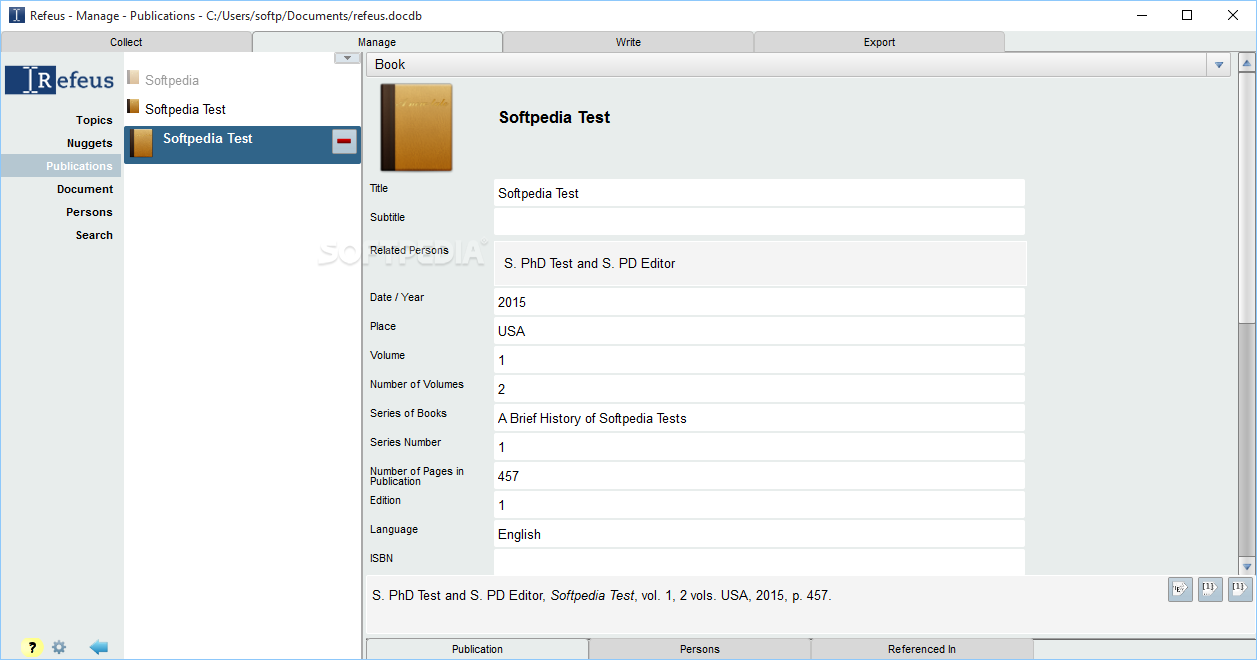This screenshot has height=660, width=1257.
Task: Click the Language field showing English
Action: 759,534
